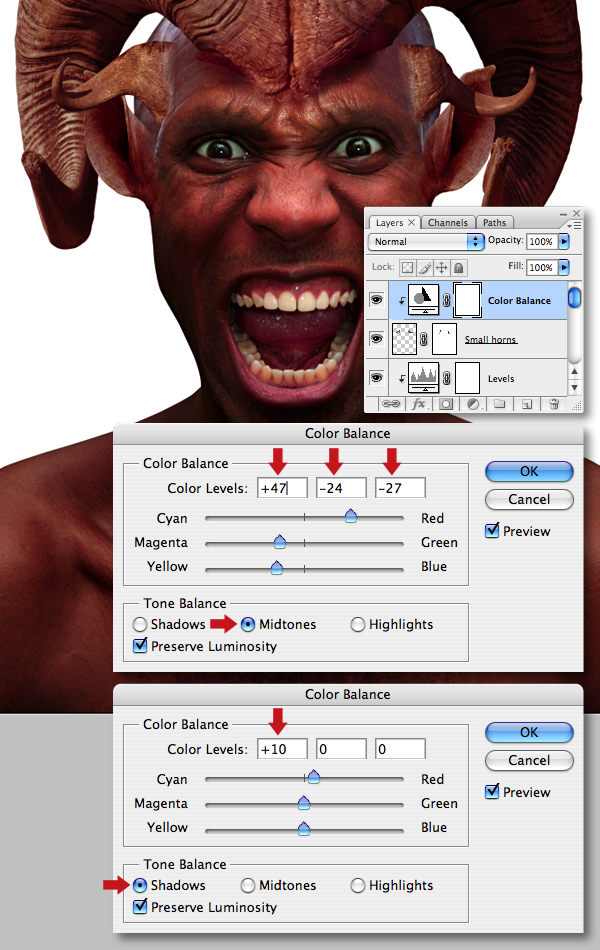Add a layer mask using the footer icon

pos(446,404)
